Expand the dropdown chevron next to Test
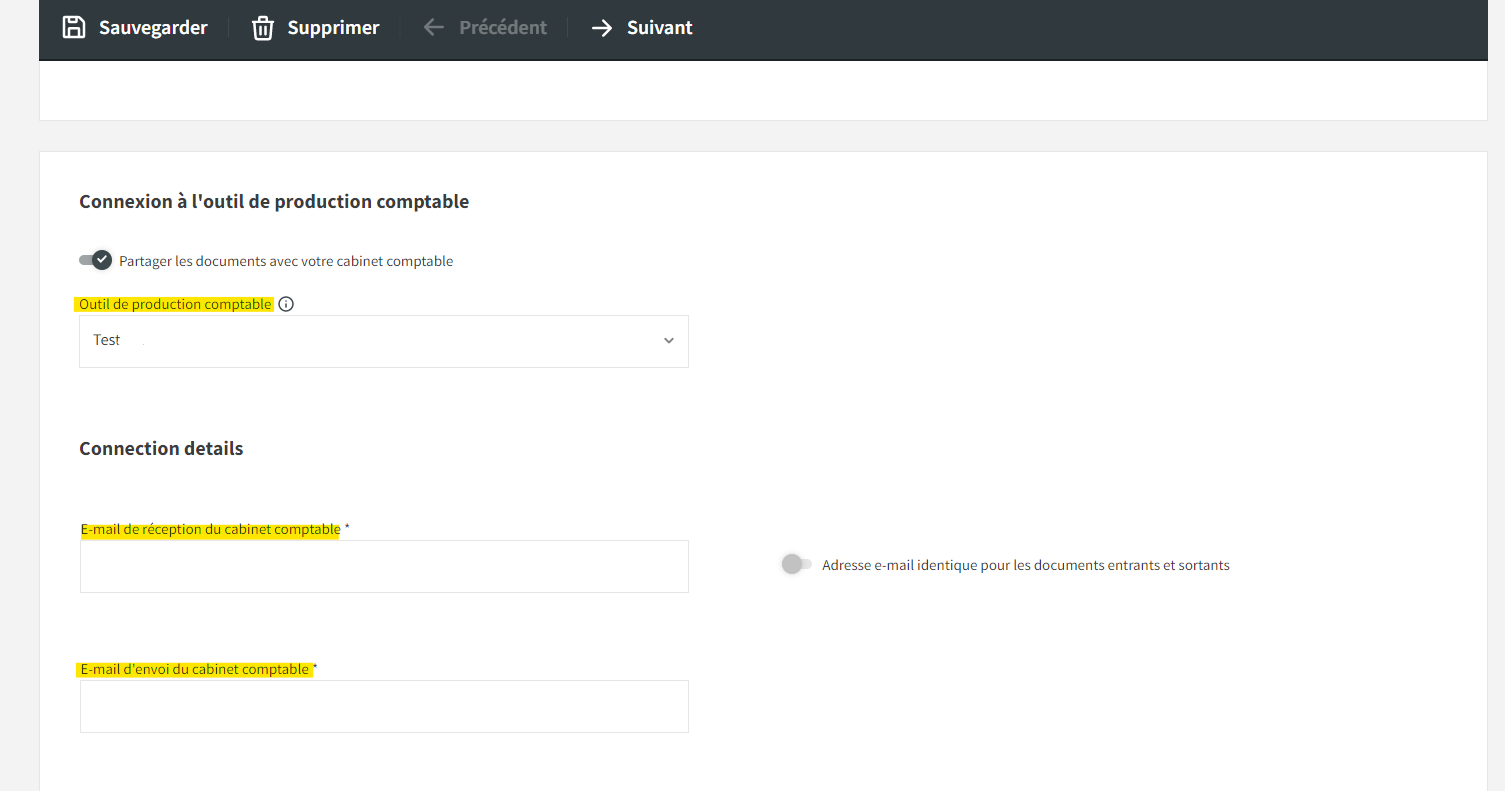The image size is (1505, 791). coord(669,341)
